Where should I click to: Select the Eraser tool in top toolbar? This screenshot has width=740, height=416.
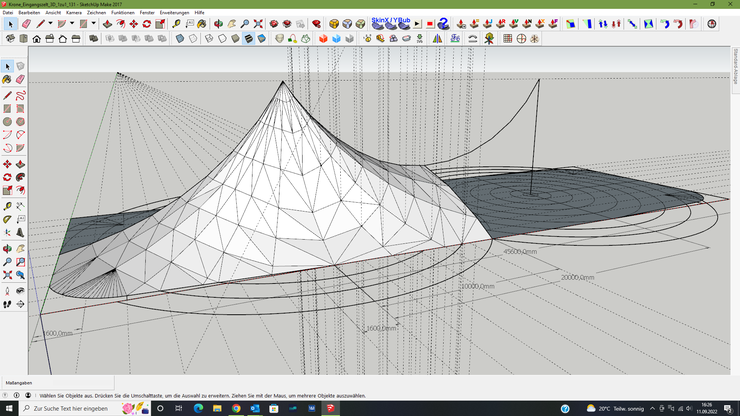point(26,23)
